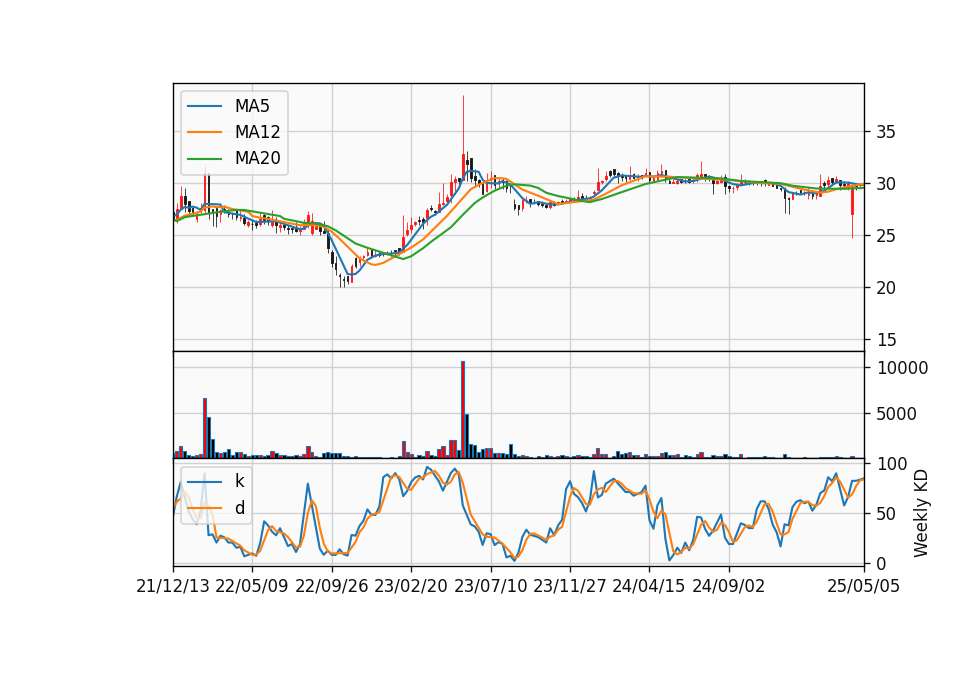Click the MA20 legend label
This screenshot has width=960, height=690.
257,158
